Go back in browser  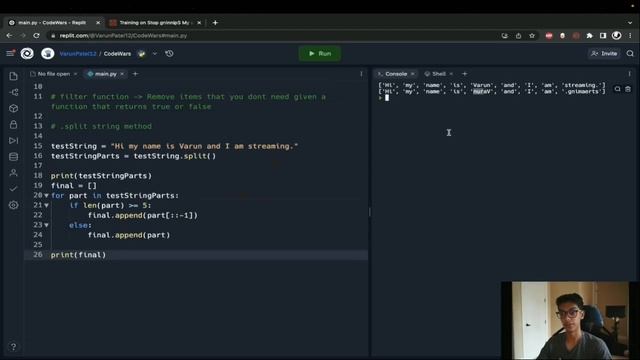click(9, 36)
